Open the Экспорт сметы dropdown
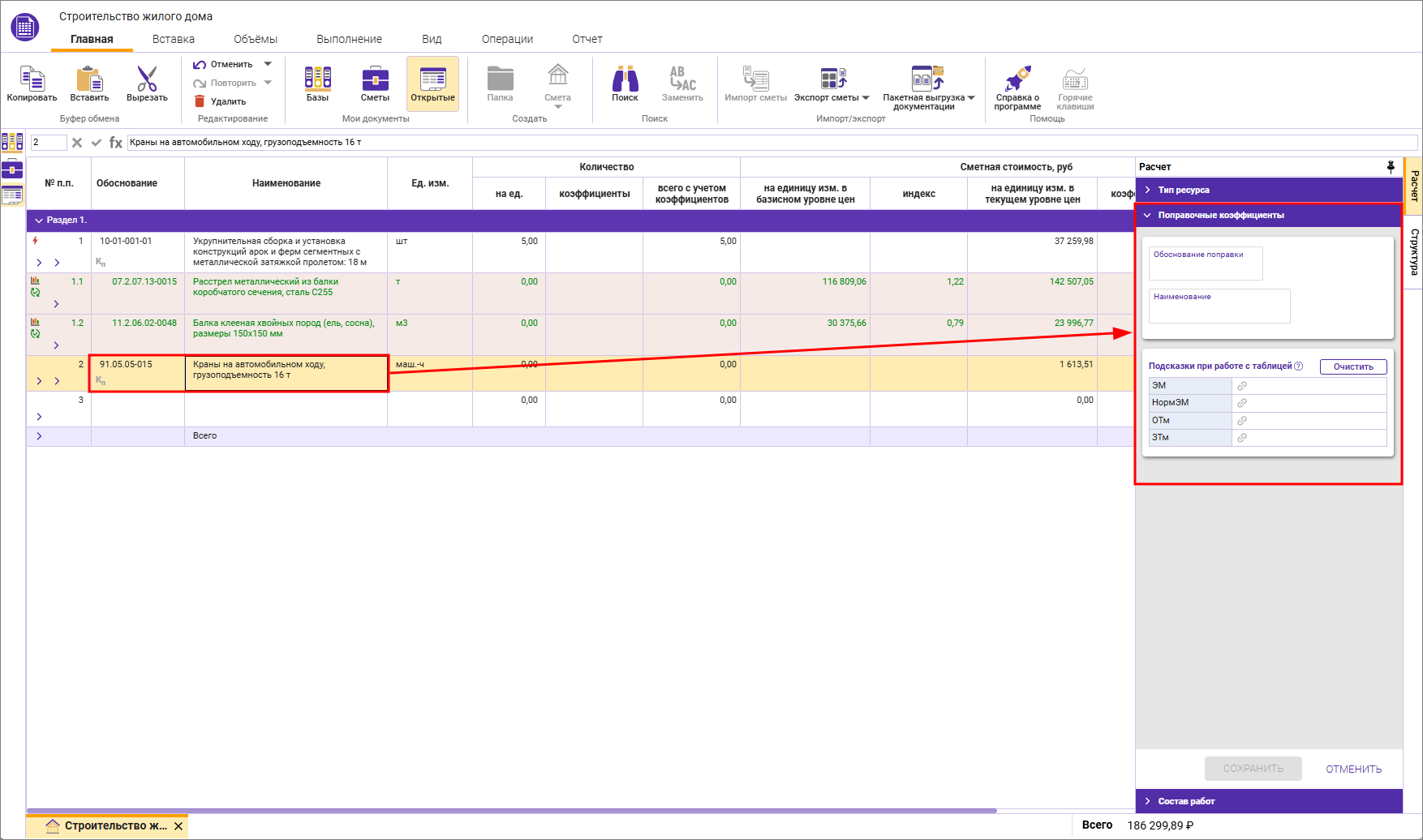This screenshot has width=1423, height=840. click(865, 98)
